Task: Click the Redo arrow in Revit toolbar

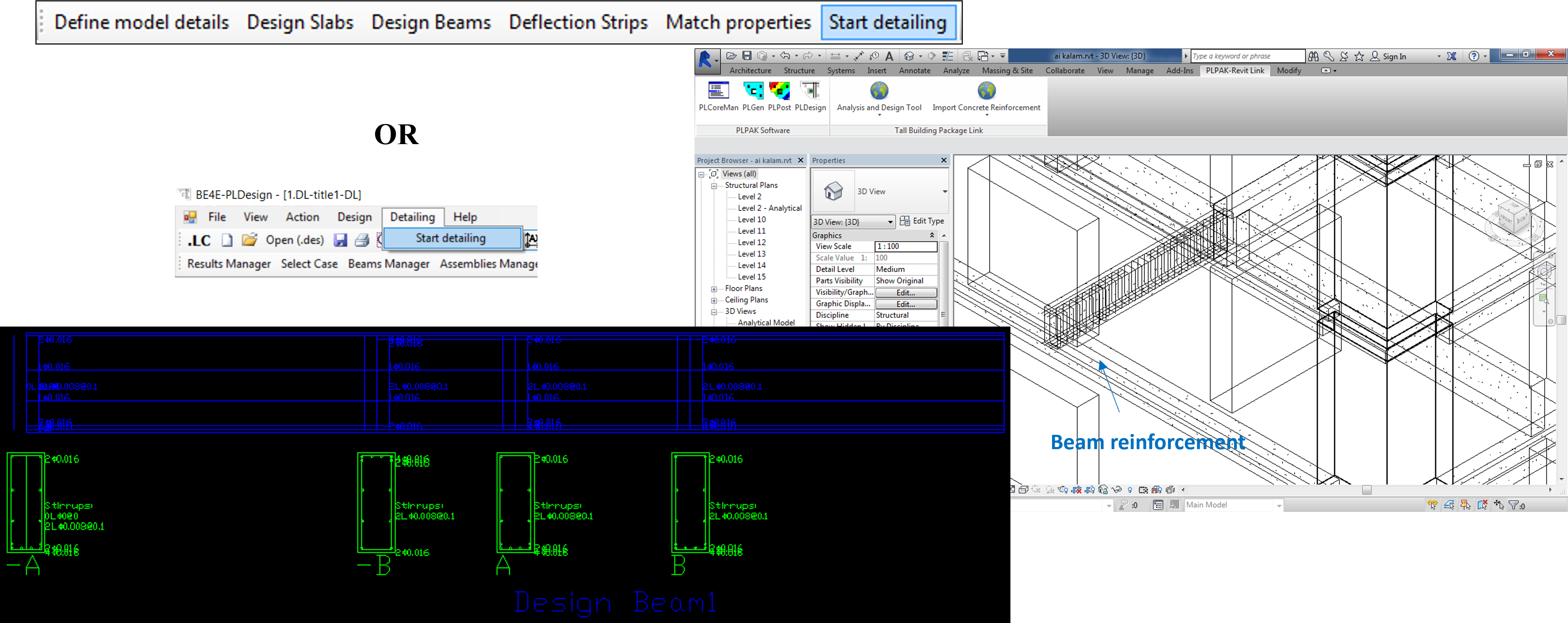Action: point(808,56)
